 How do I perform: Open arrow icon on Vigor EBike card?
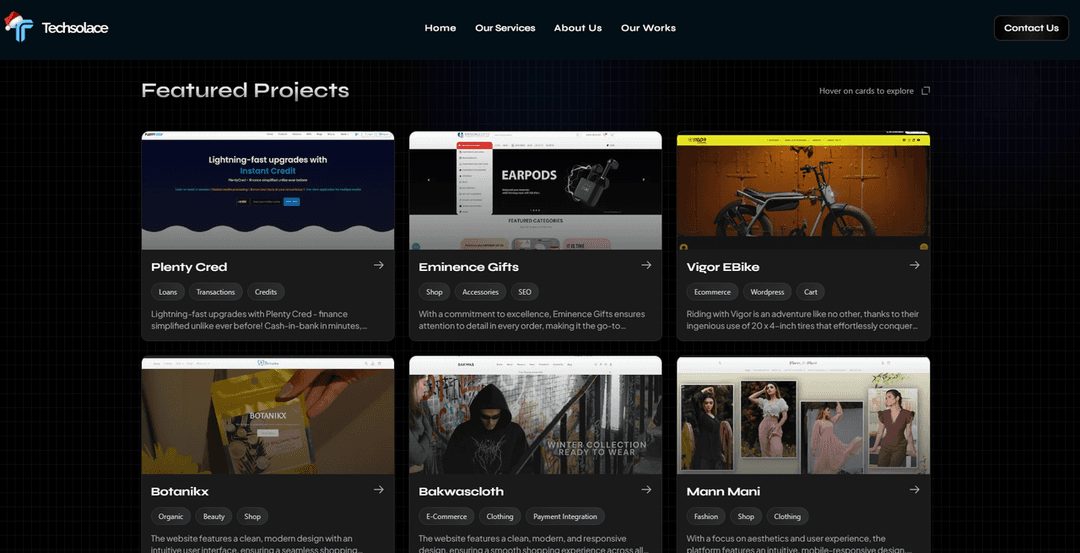pyautogui.click(x=914, y=265)
